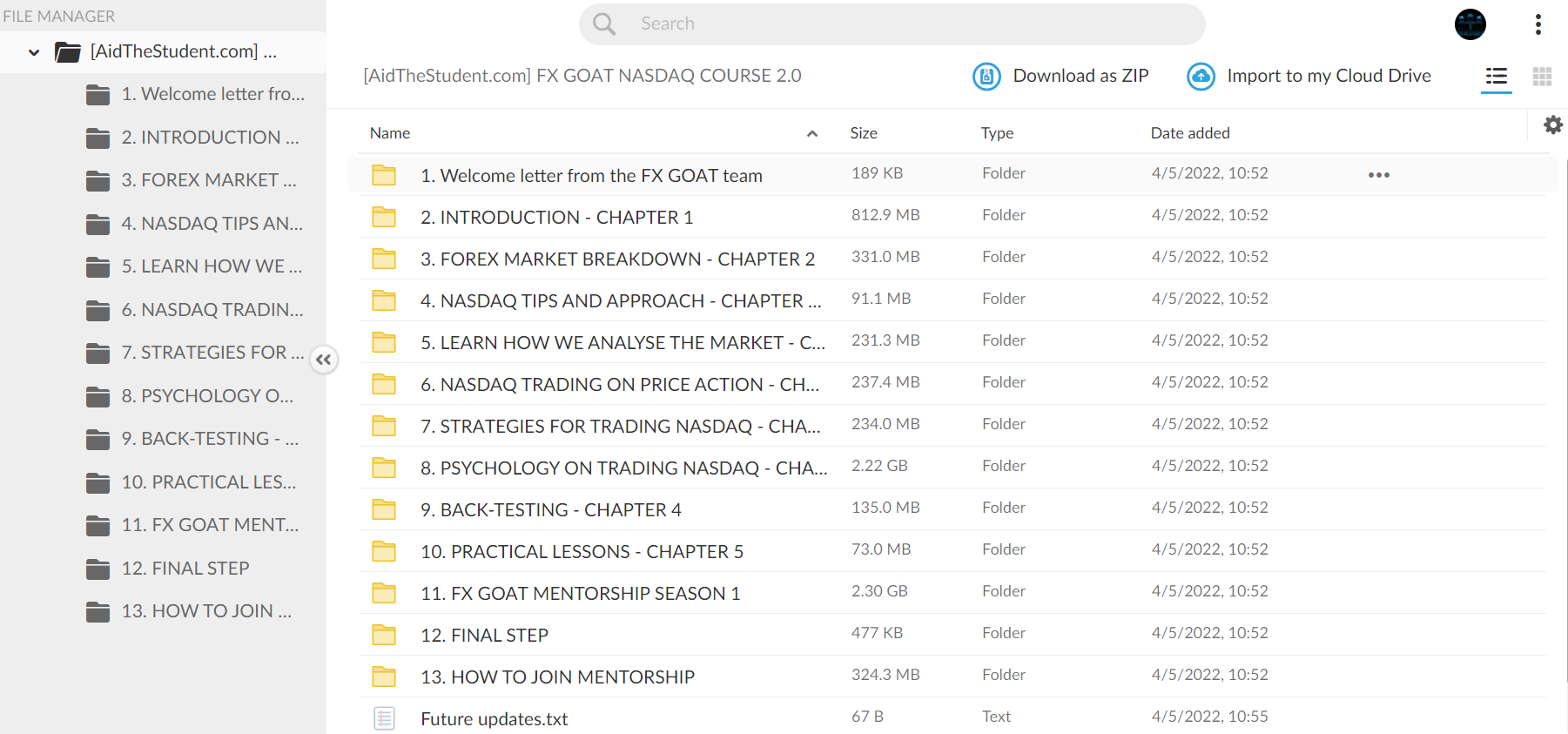The image size is (1568, 734).
Task: Sort files by Date added column
Action: [x=1189, y=133]
